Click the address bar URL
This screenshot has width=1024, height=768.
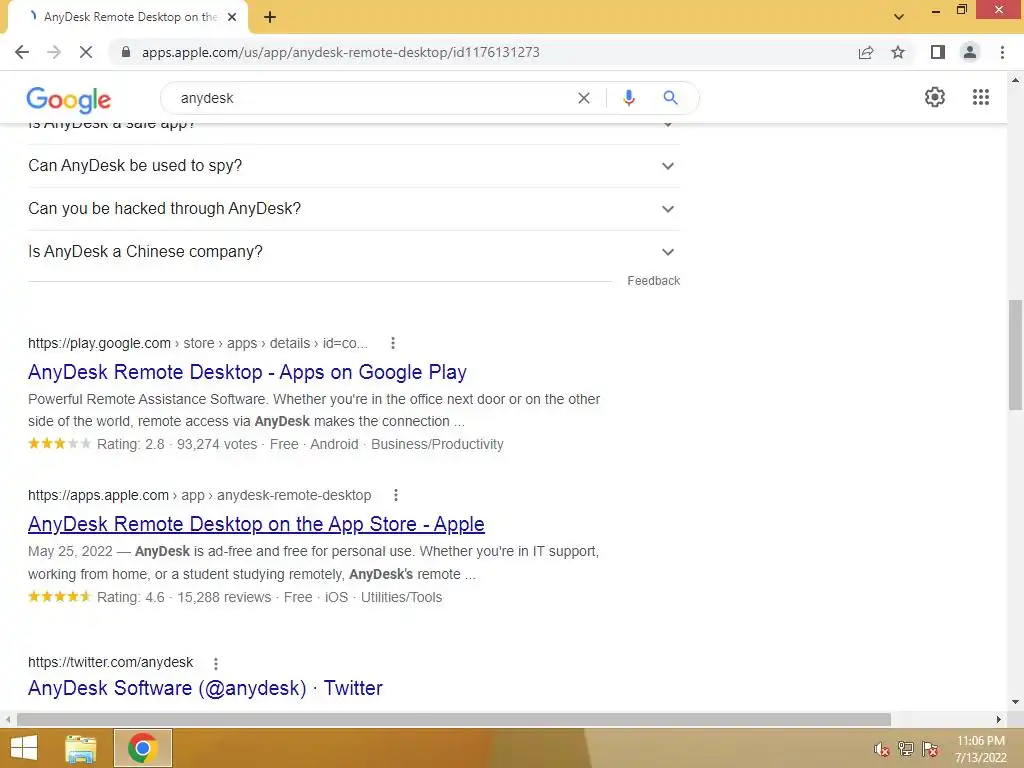[340, 52]
